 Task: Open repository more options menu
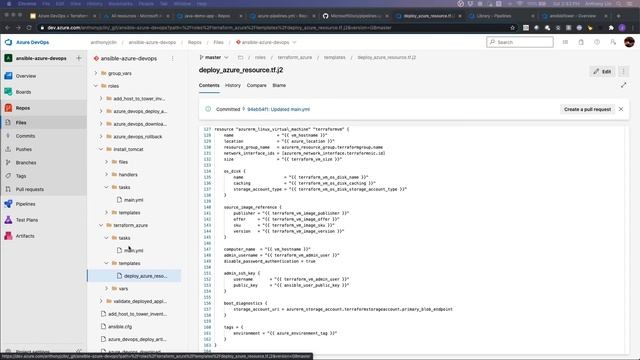173,58
